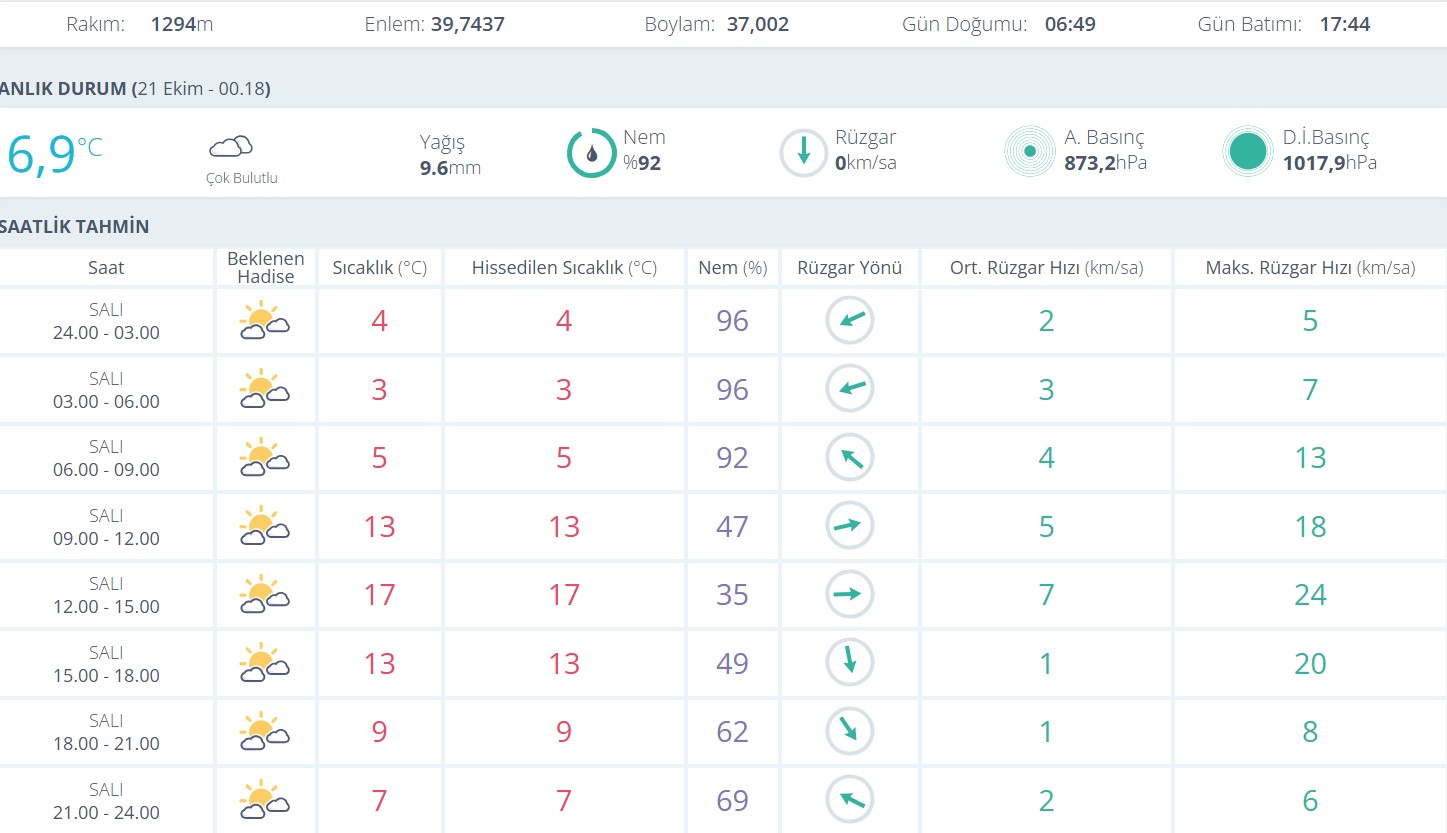Click the wind direction icon for 15.00 - 18.00

(x=849, y=663)
